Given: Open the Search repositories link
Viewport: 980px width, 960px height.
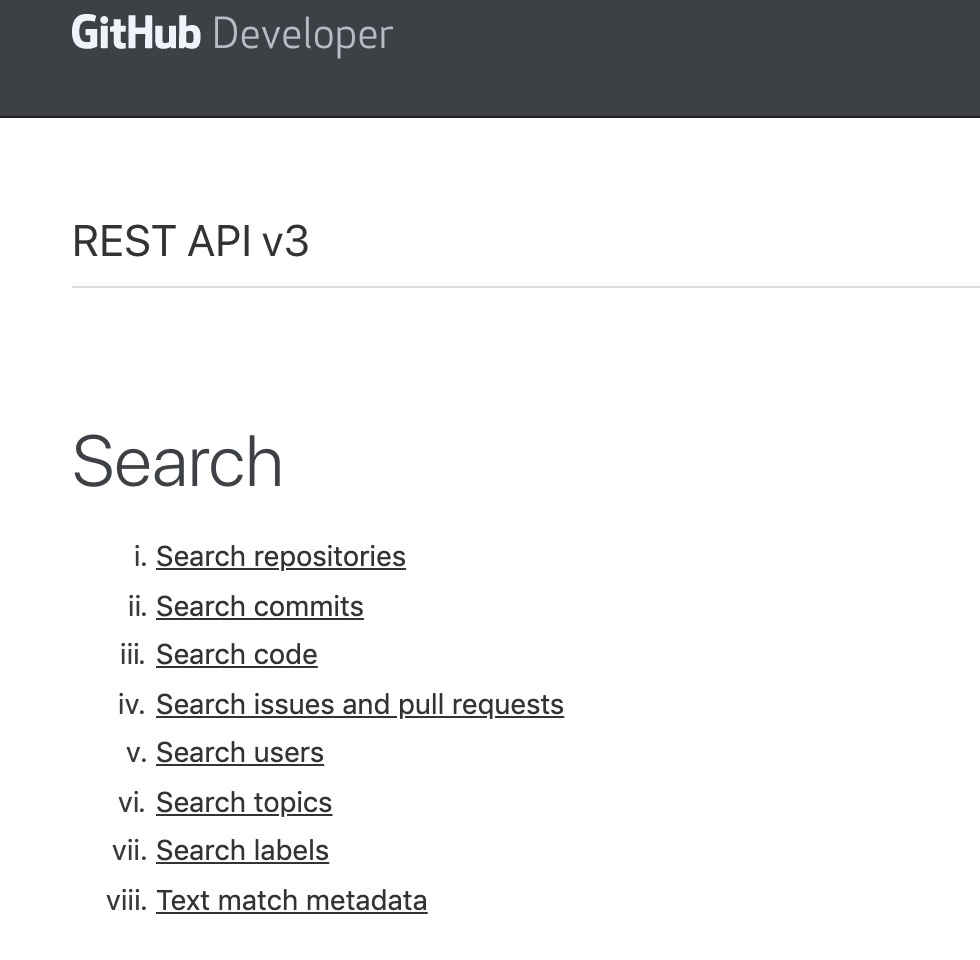Looking at the screenshot, I should (281, 556).
